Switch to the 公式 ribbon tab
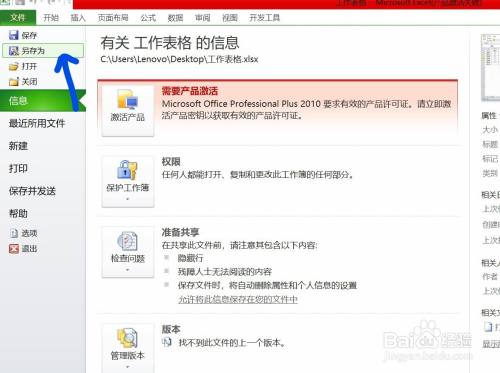 coord(148,18)
